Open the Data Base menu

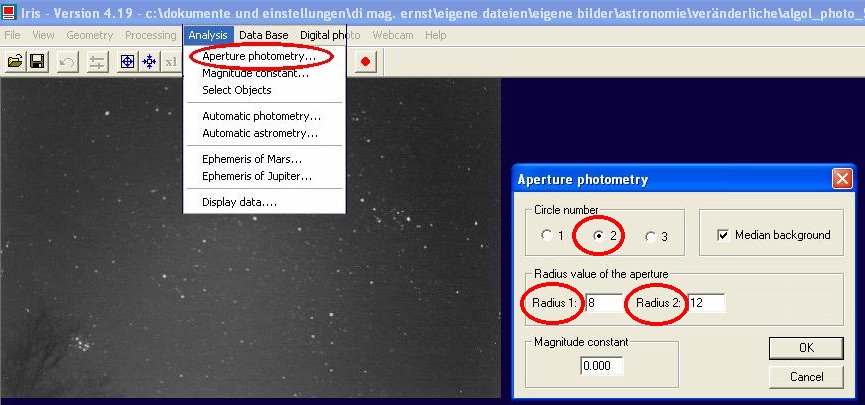tap(264, 35)
